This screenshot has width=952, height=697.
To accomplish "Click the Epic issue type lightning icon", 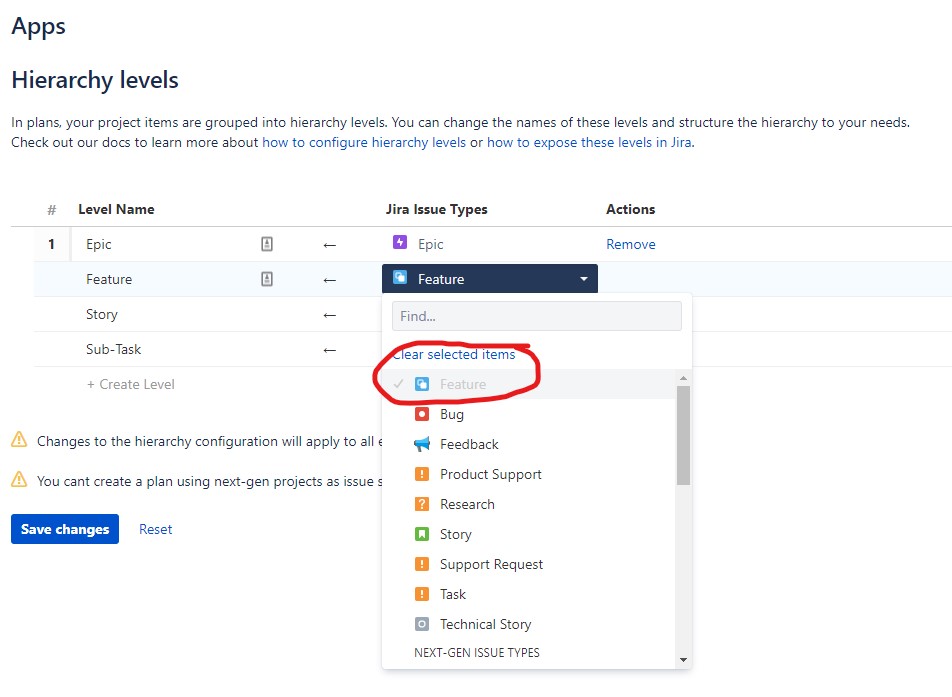I will [400, 243].
